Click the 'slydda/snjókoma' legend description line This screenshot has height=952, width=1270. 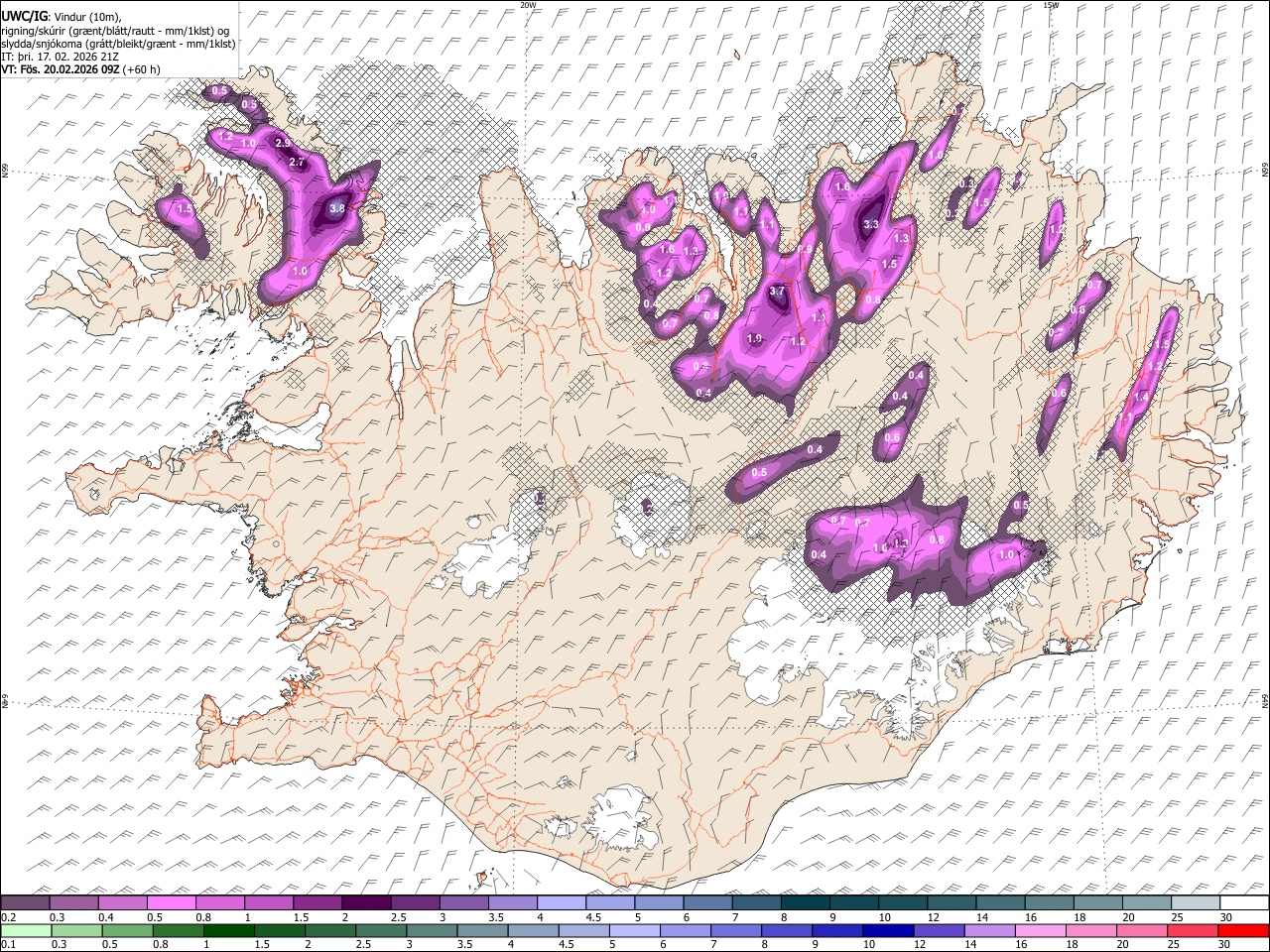(119, 45)
